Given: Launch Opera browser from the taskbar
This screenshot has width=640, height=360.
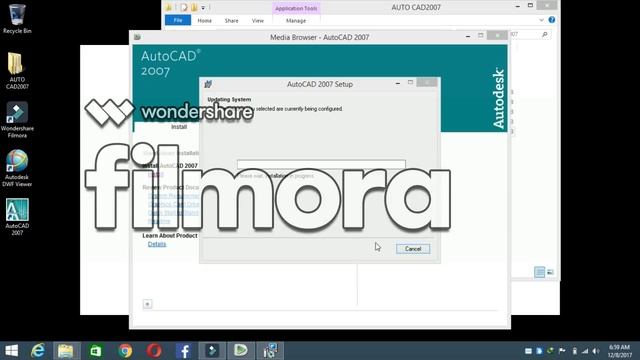Looking at the screenshot, I should coord(154,351).
